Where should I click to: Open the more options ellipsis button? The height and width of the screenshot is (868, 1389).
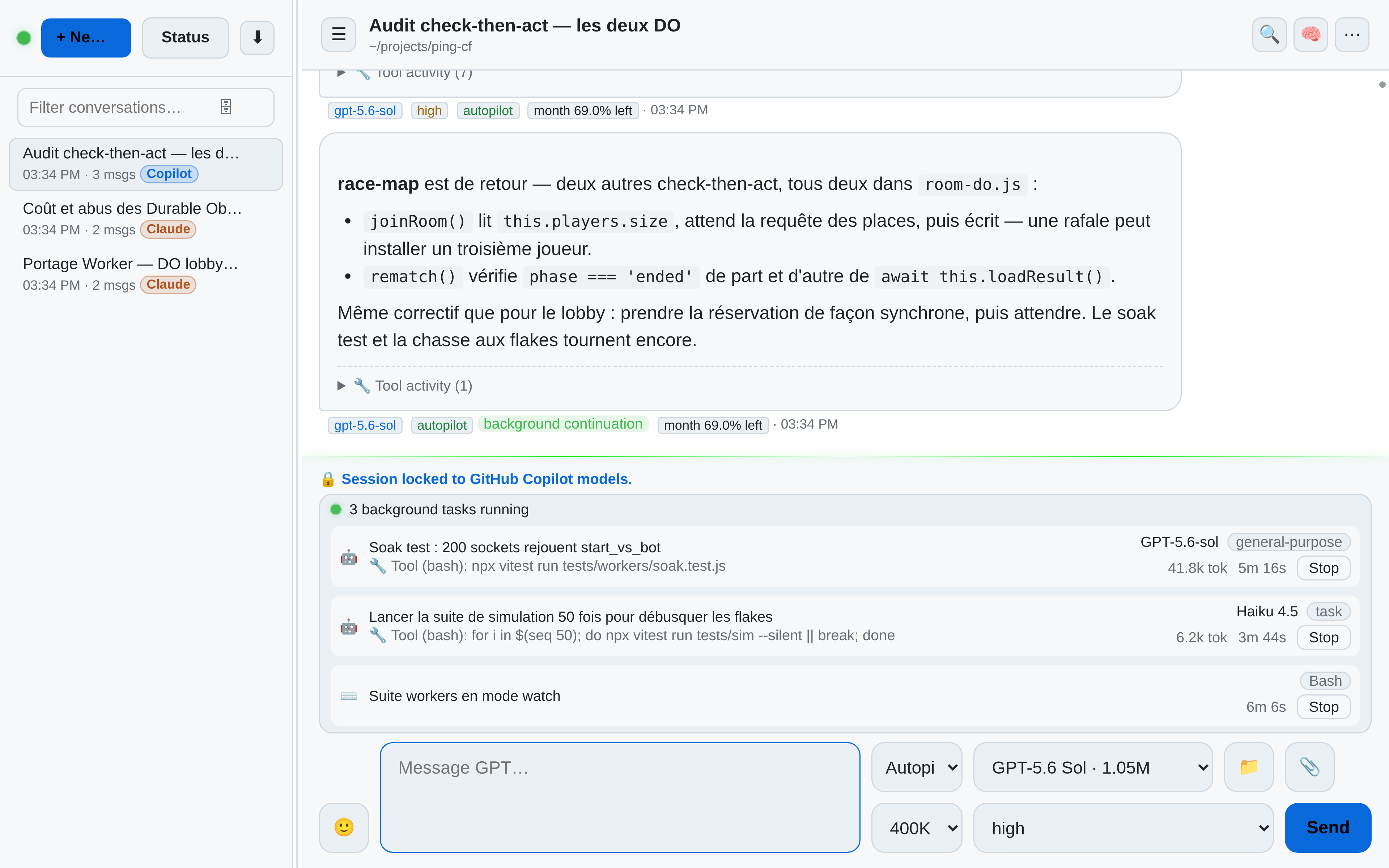(x=1352, y=34)
